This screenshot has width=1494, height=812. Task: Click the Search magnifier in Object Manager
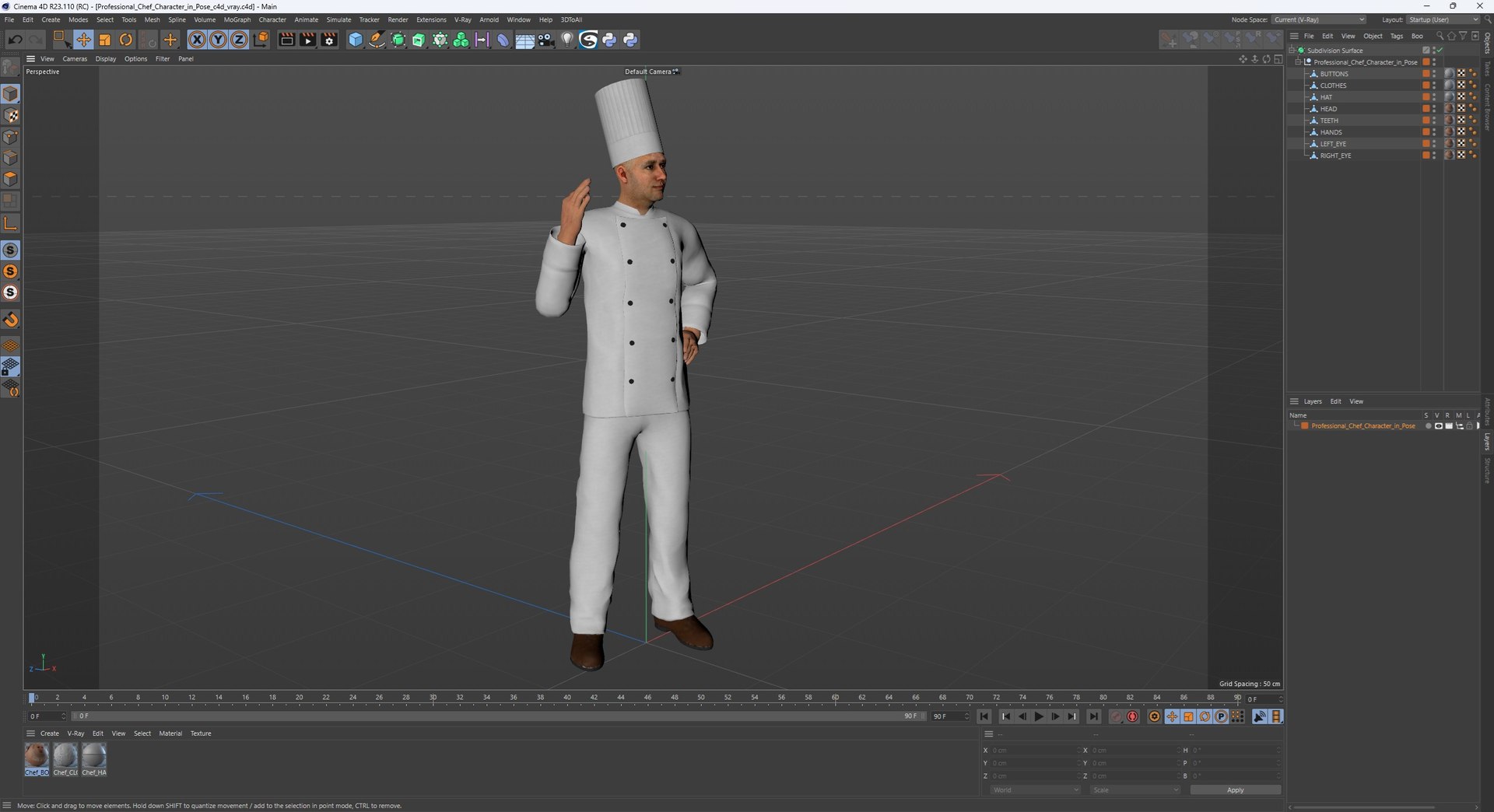pos(1440,36)
